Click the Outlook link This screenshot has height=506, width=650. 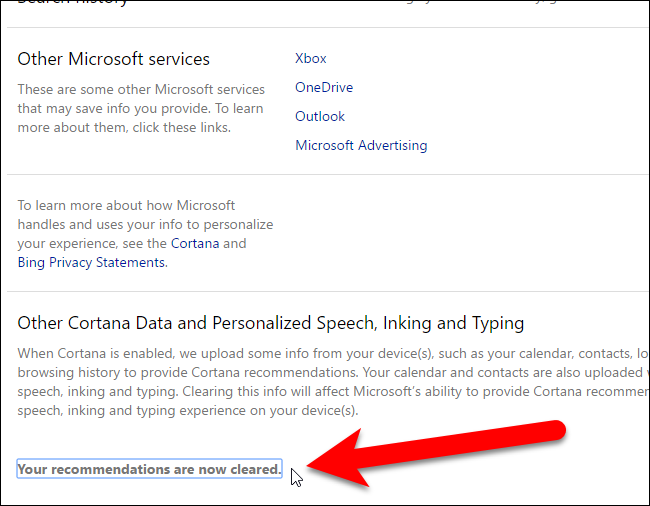[319, 117]
